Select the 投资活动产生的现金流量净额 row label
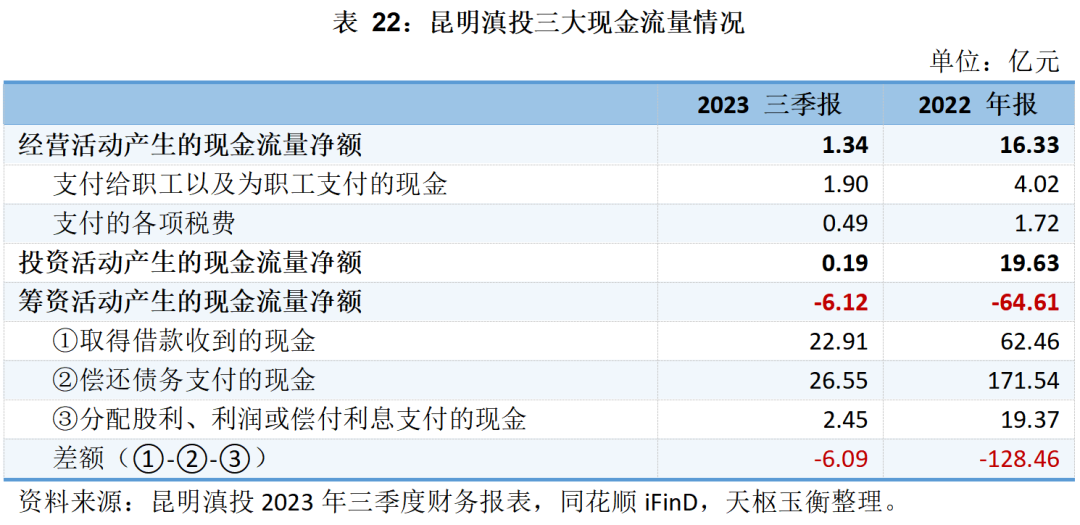Screen dimensions: 1080x525 (190, 263)
